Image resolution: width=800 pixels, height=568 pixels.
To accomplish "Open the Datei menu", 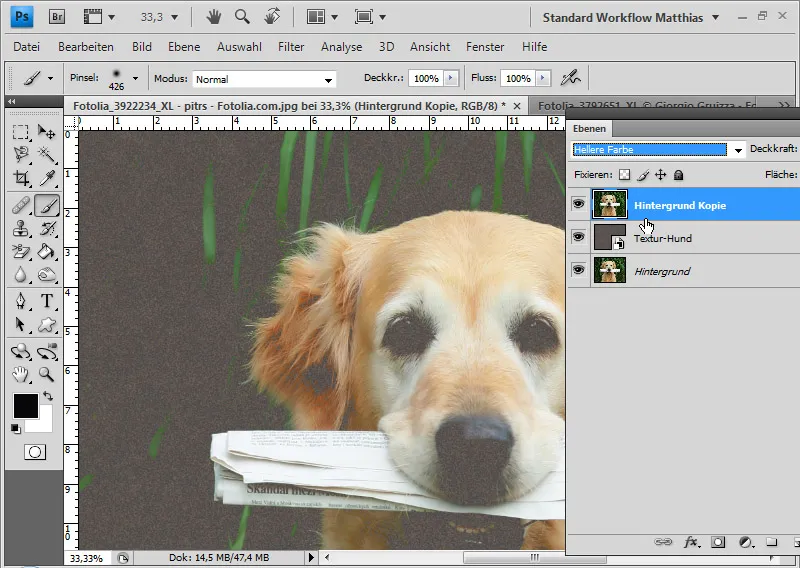I will coord(27,47).
